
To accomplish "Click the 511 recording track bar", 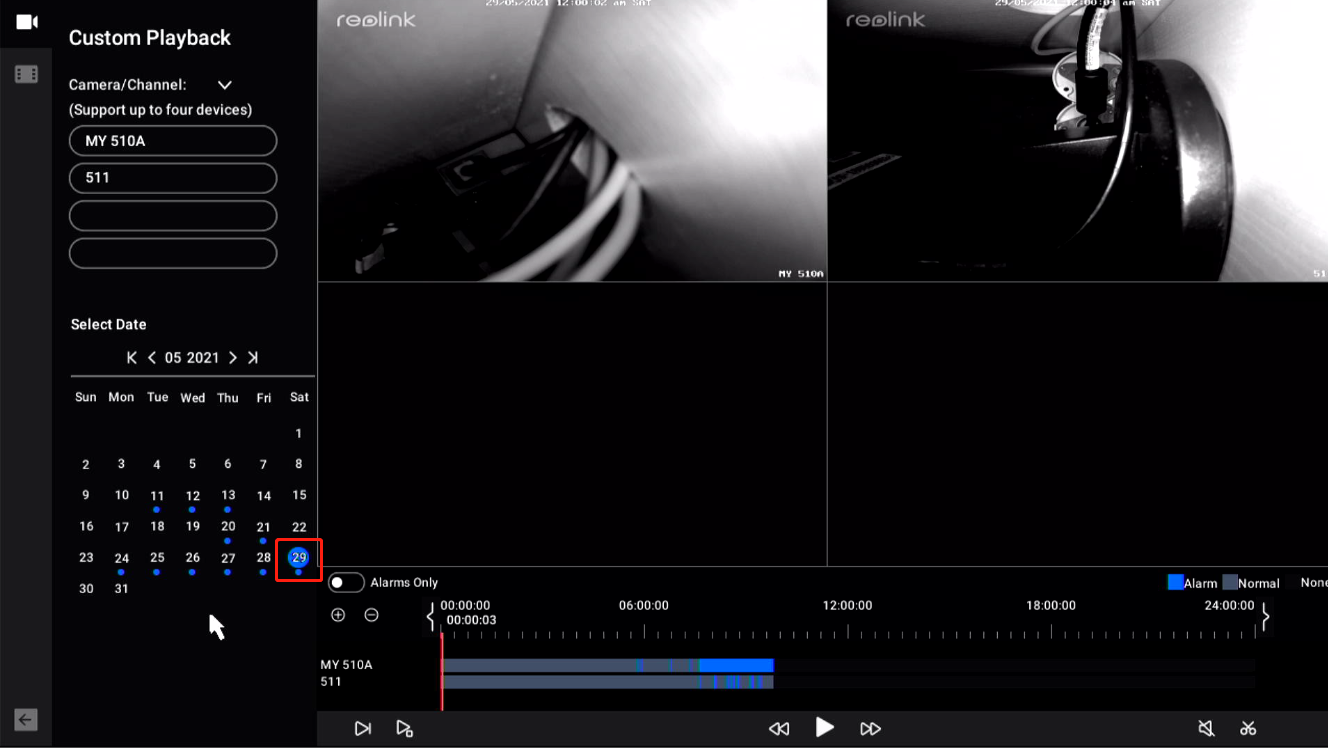I will coord(607,682).
